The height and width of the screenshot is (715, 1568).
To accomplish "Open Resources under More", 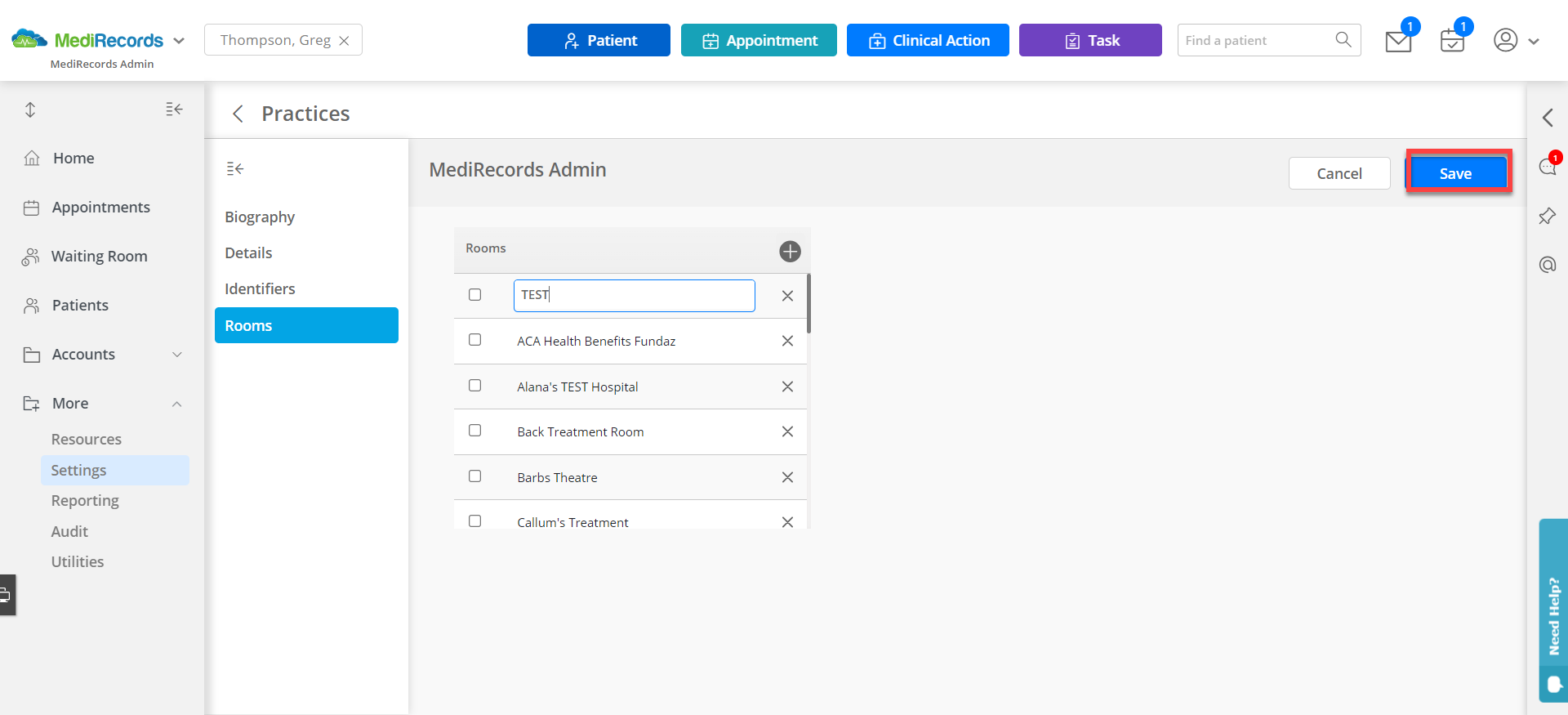I will click(87, 439).
